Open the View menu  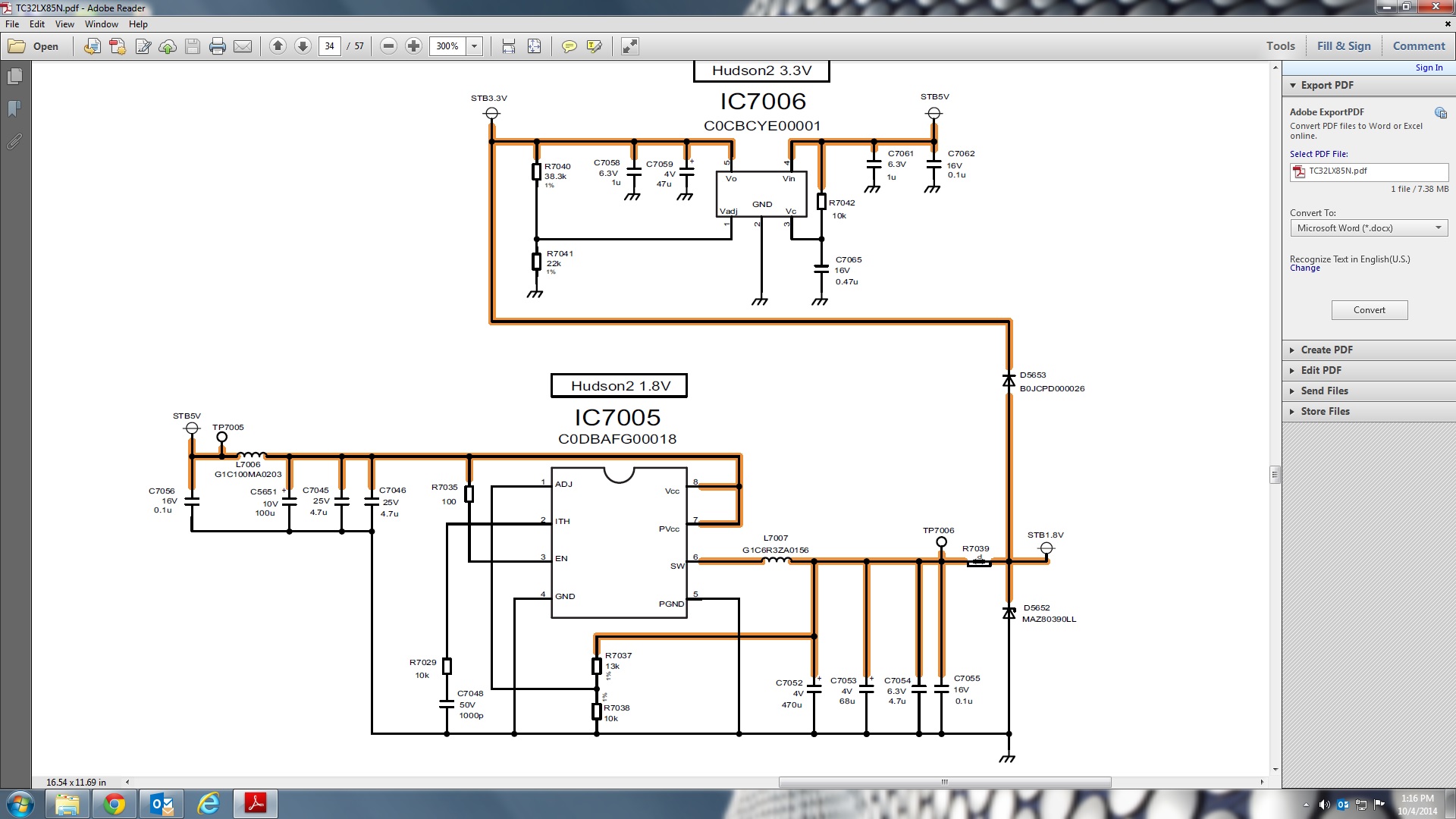(64, 24)
